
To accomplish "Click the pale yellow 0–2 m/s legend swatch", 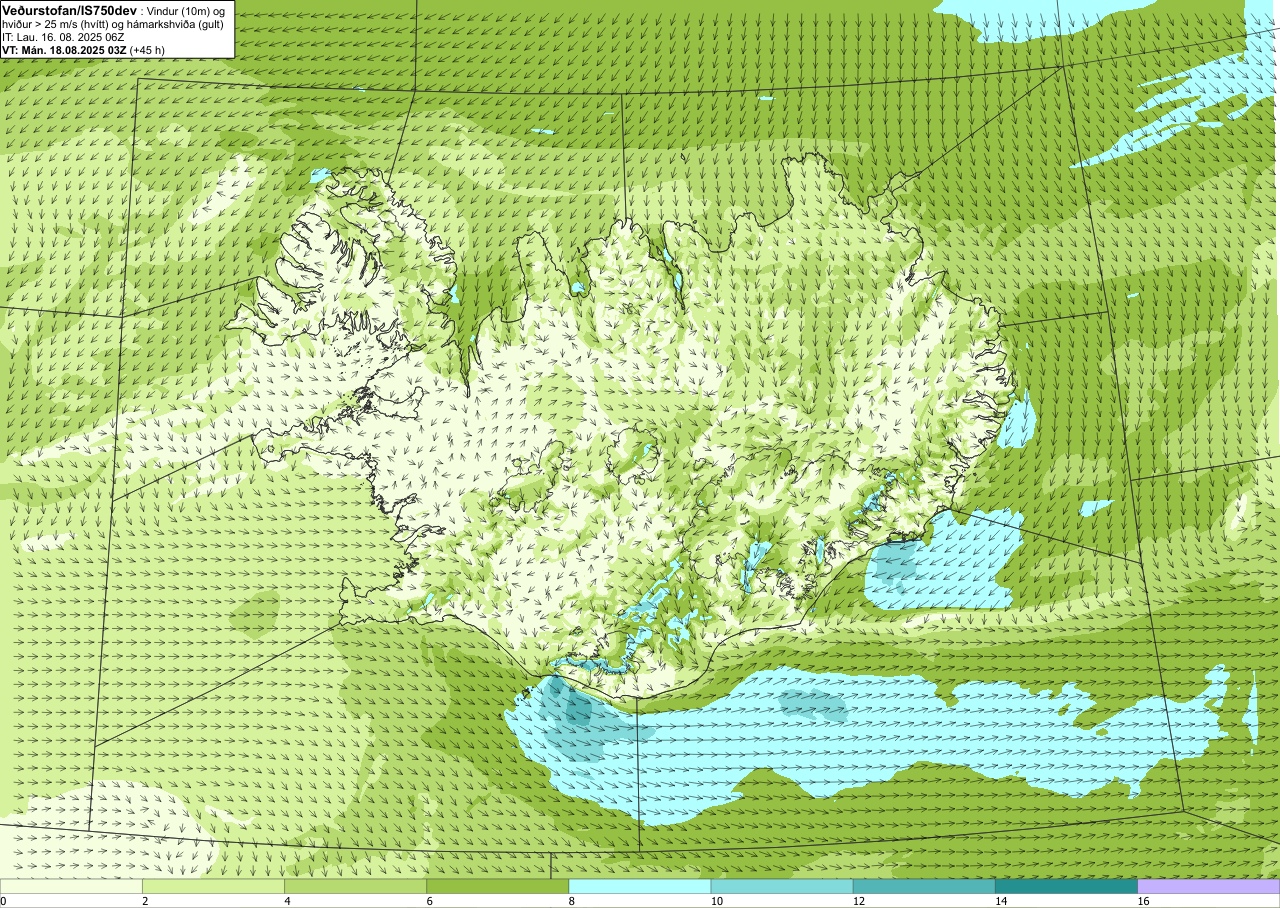I will click(71, 886).
